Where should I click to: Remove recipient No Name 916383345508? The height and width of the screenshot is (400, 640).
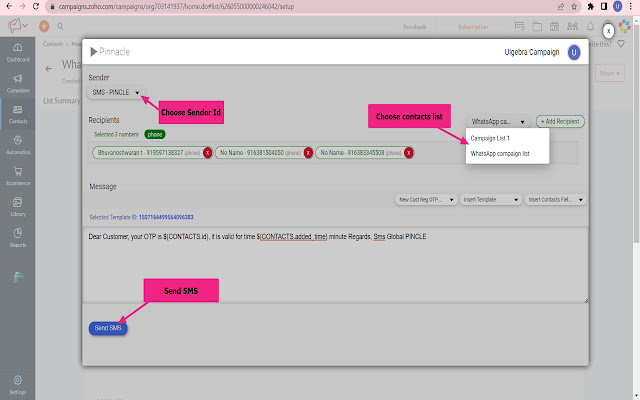click(x=409, y=153)
